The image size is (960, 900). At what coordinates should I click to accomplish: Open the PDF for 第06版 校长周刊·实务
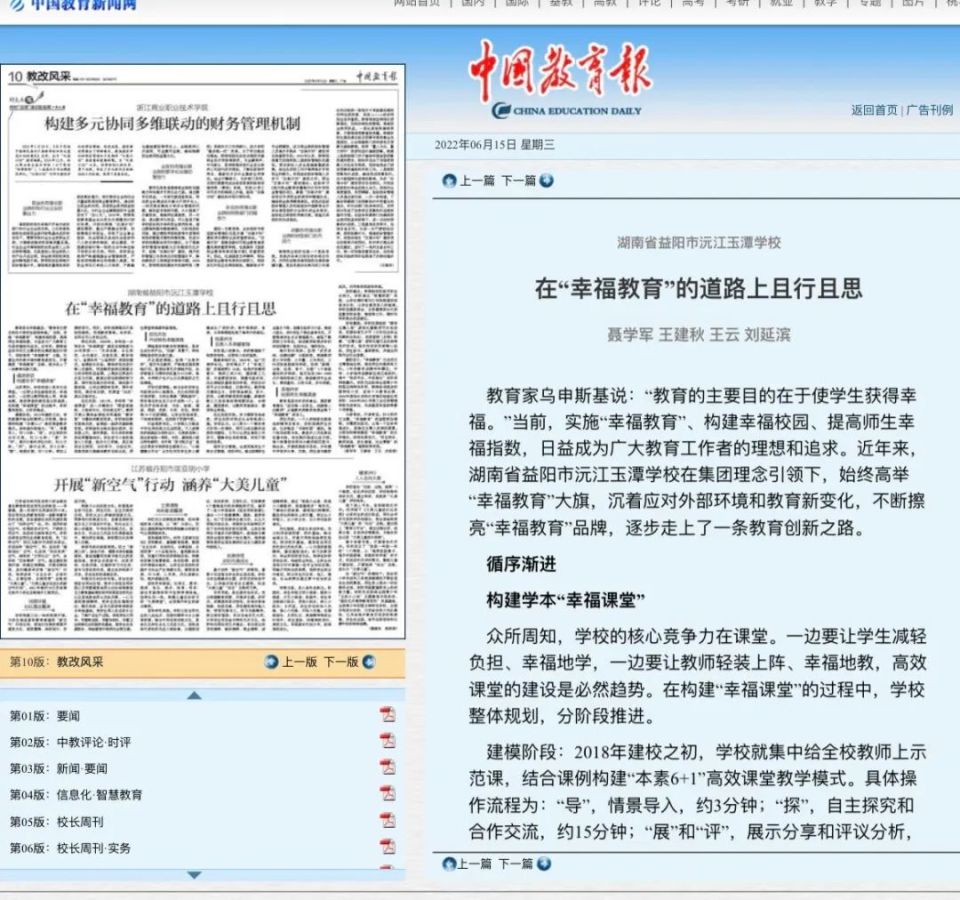tap(387, 845)
